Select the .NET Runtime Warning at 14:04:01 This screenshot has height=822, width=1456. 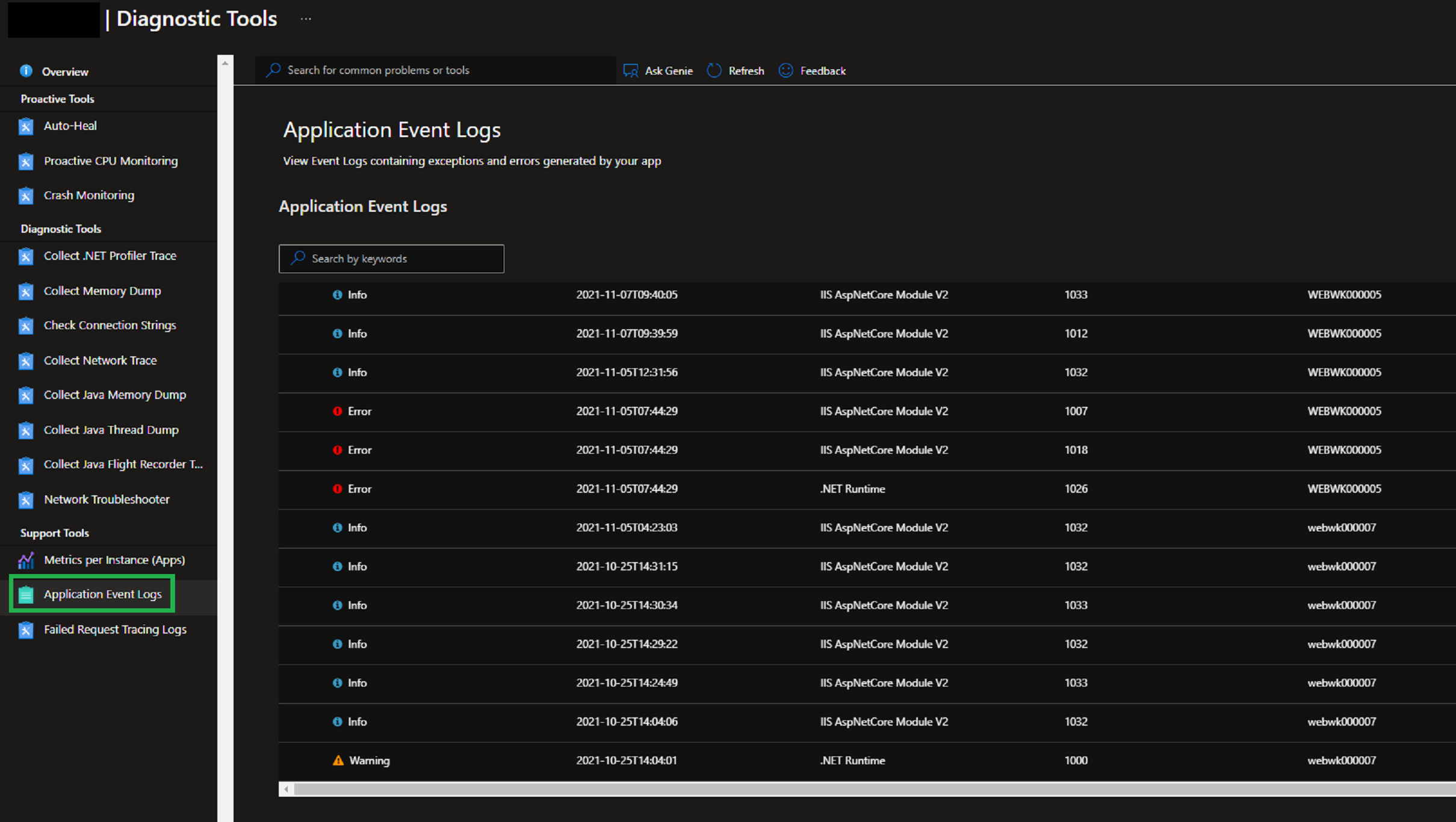point(867,761)
